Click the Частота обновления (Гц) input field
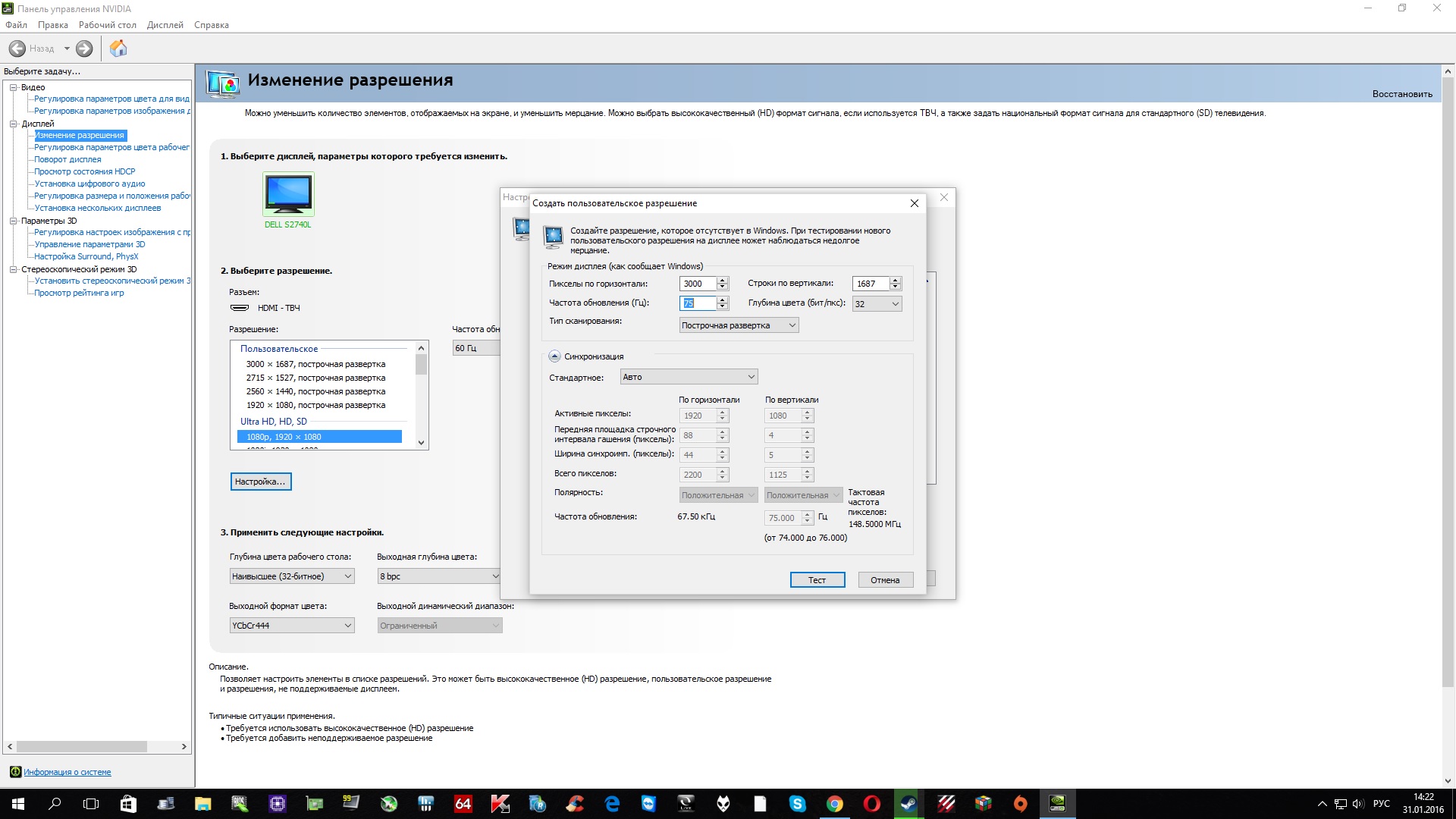 point(697,303)
